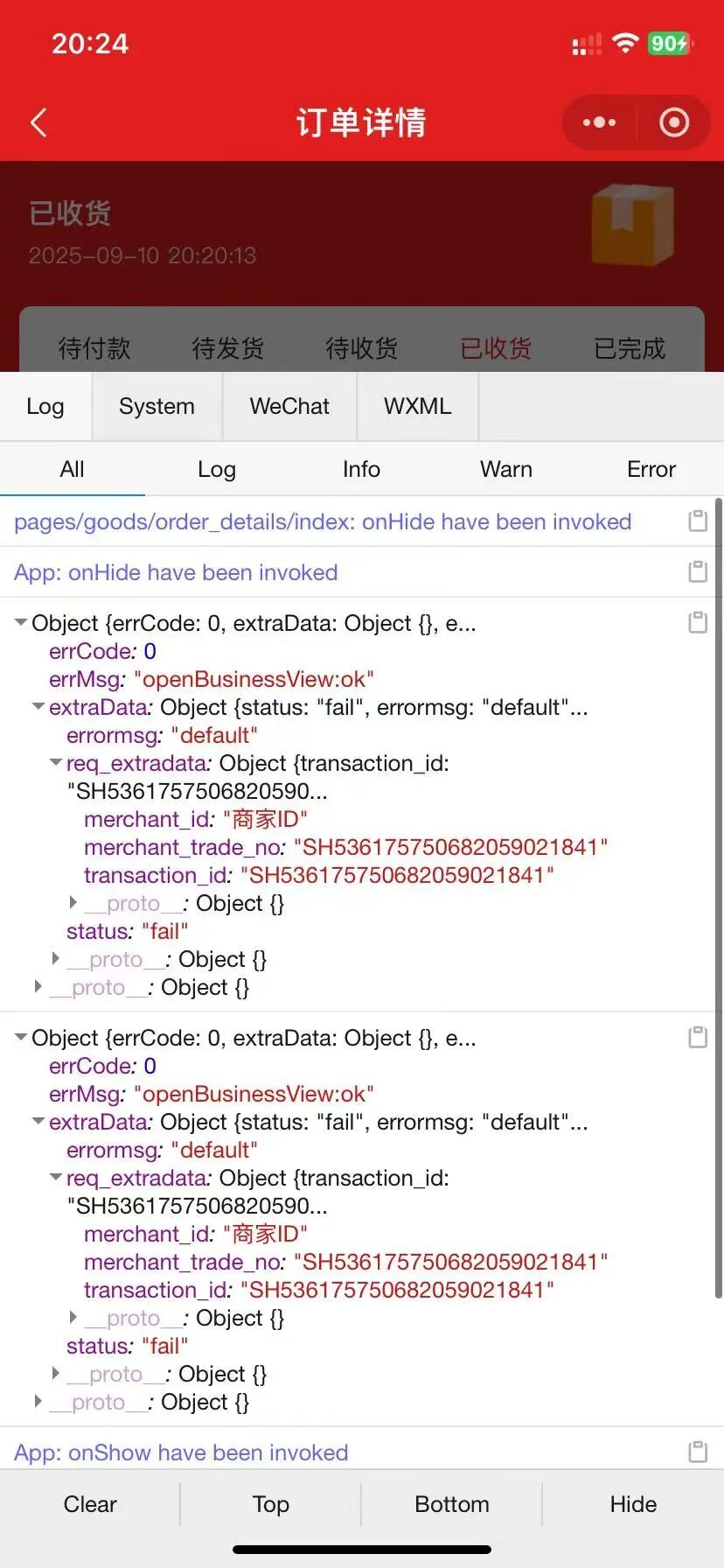This screenshot has height=1568, width=724.
Task: Select the 已收货 order status step
Action: [x=496, y=348]
